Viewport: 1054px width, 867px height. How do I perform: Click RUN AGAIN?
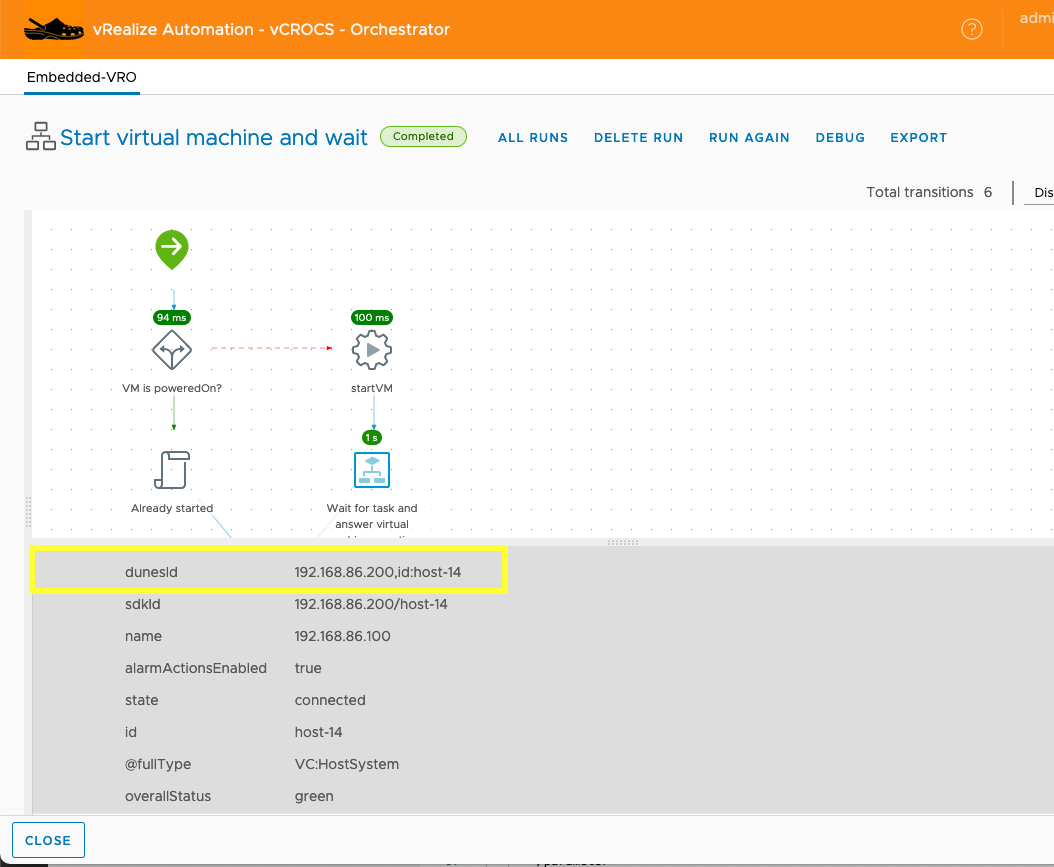tap(749, 138)
